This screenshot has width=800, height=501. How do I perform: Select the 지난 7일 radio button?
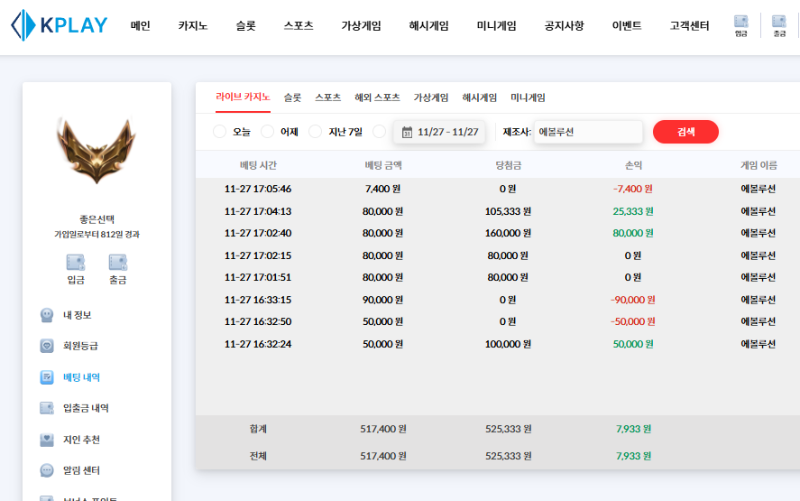pos(315,132)
